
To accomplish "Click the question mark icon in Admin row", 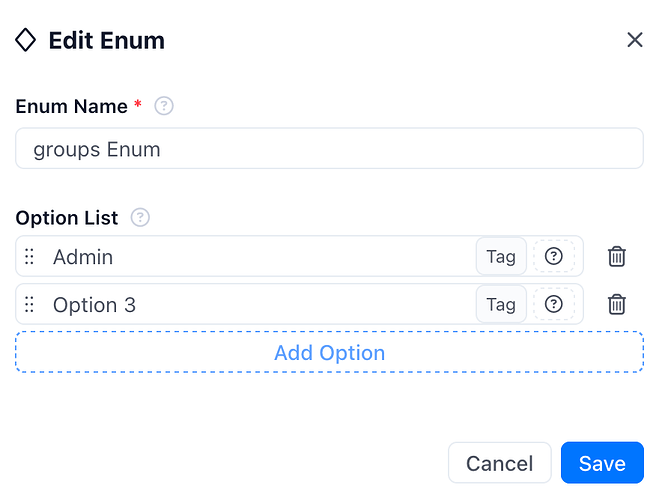I will [x=554, y=256].
